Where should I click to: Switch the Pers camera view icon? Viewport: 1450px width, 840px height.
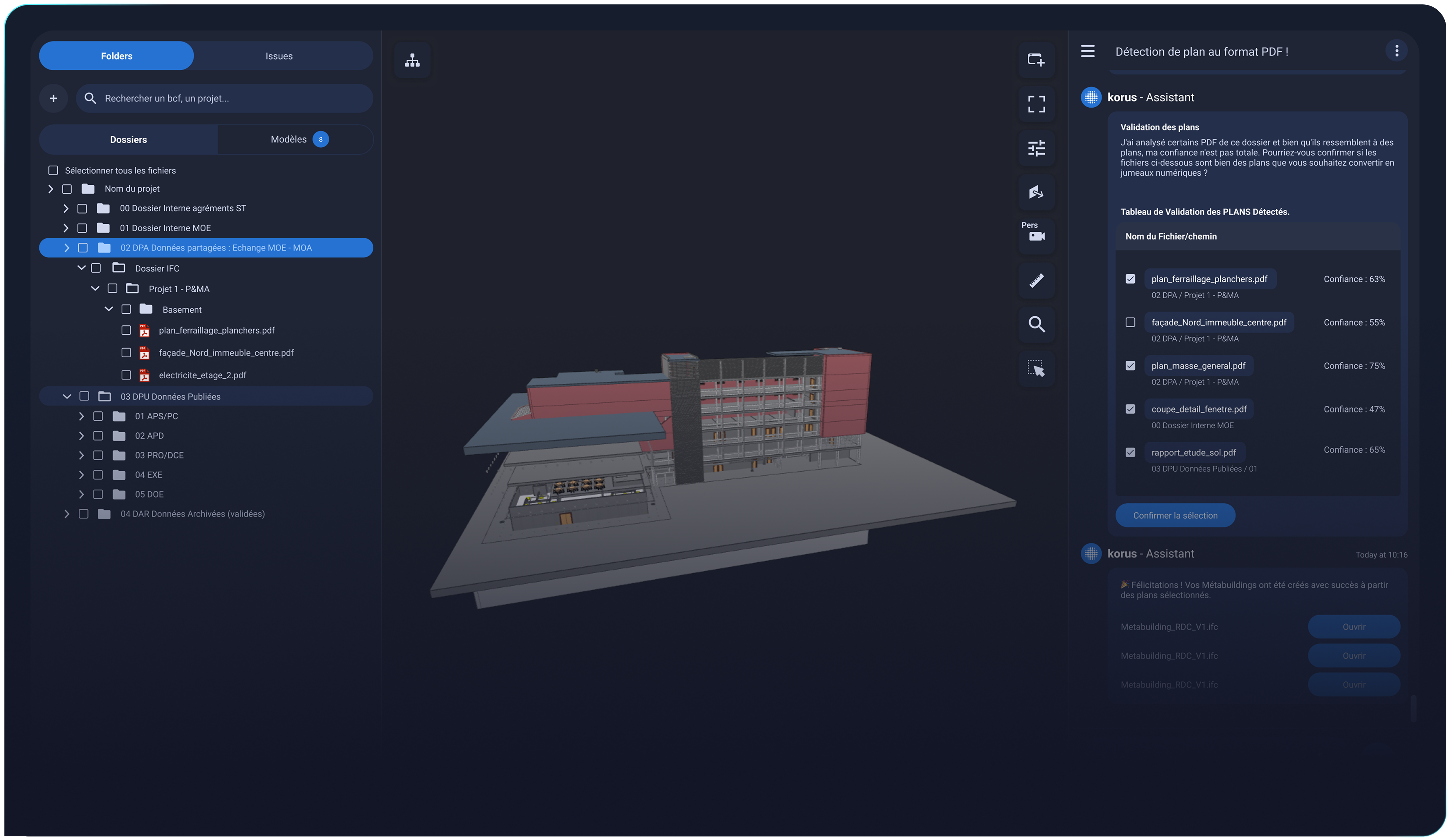tap(1036, 236)
